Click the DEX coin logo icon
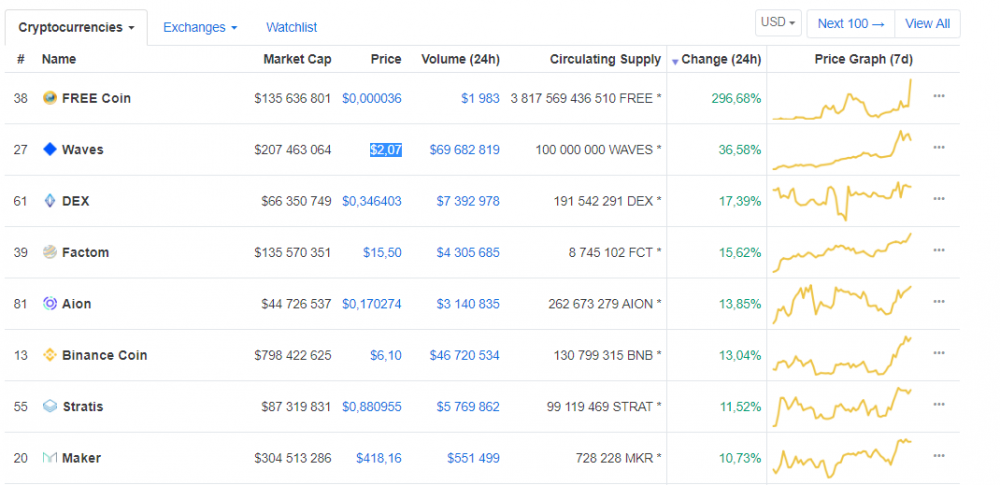Viewport: 1000px width, 485px height. (50, 201)
